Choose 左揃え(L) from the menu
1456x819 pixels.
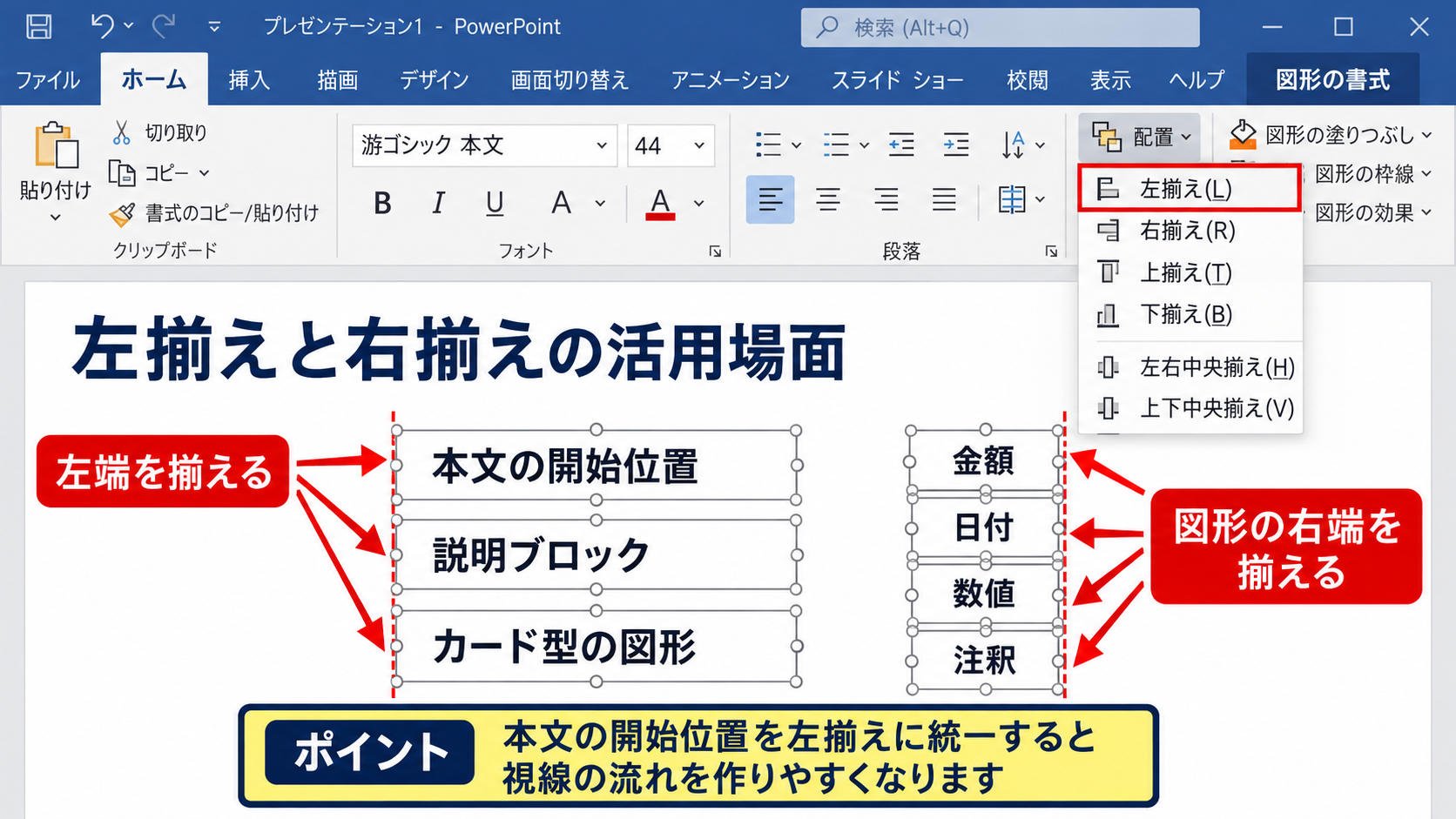(x=1190, y=188)
